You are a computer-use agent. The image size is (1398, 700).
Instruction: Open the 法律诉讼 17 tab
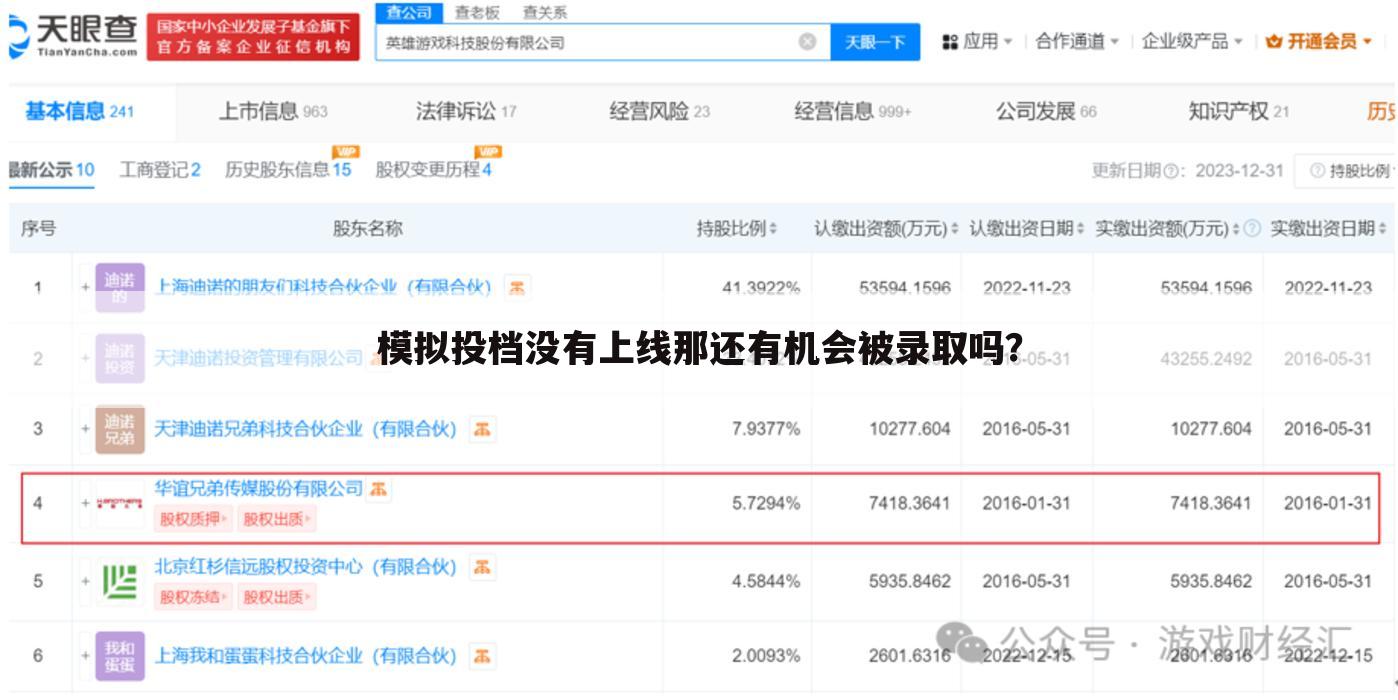pyautogui.click(x=466, y=112)
